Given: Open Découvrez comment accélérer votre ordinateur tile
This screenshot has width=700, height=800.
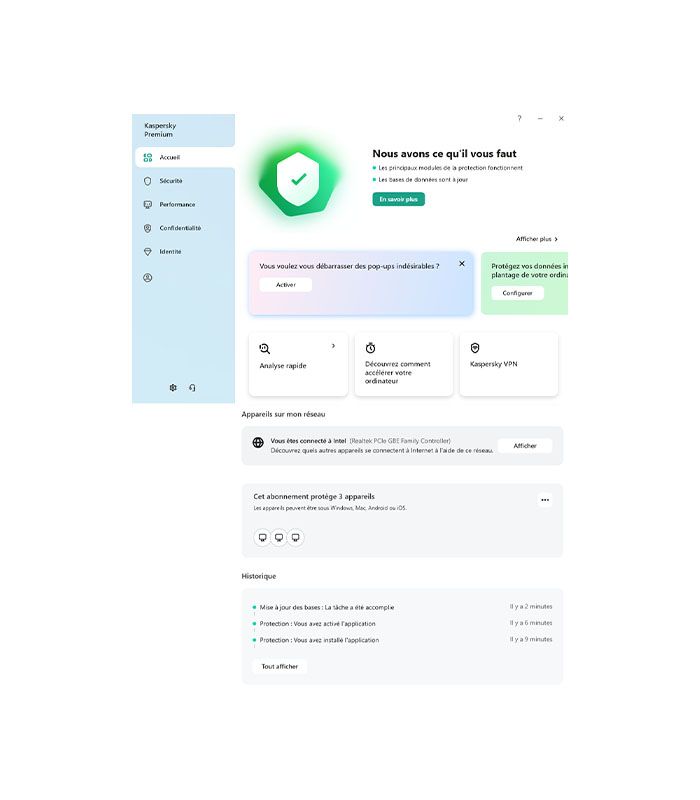Looking at the screenshot, I should coord(404,364).
